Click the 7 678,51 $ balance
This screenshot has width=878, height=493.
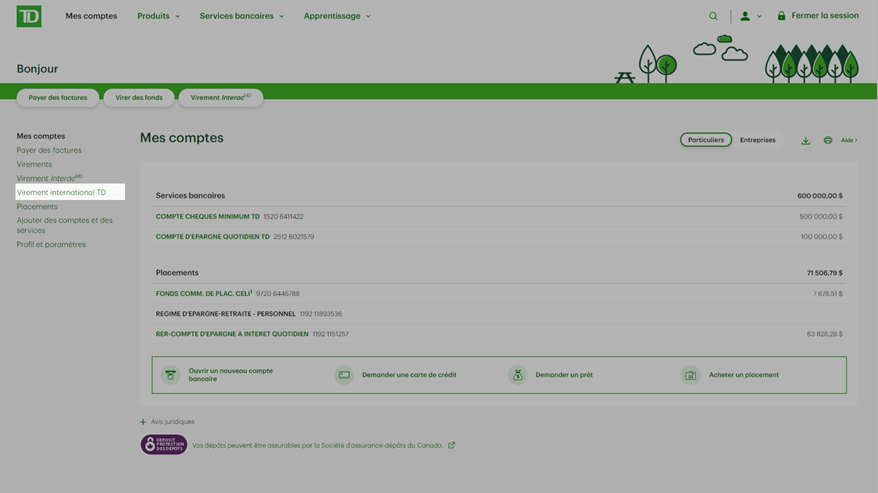point(828,294)
